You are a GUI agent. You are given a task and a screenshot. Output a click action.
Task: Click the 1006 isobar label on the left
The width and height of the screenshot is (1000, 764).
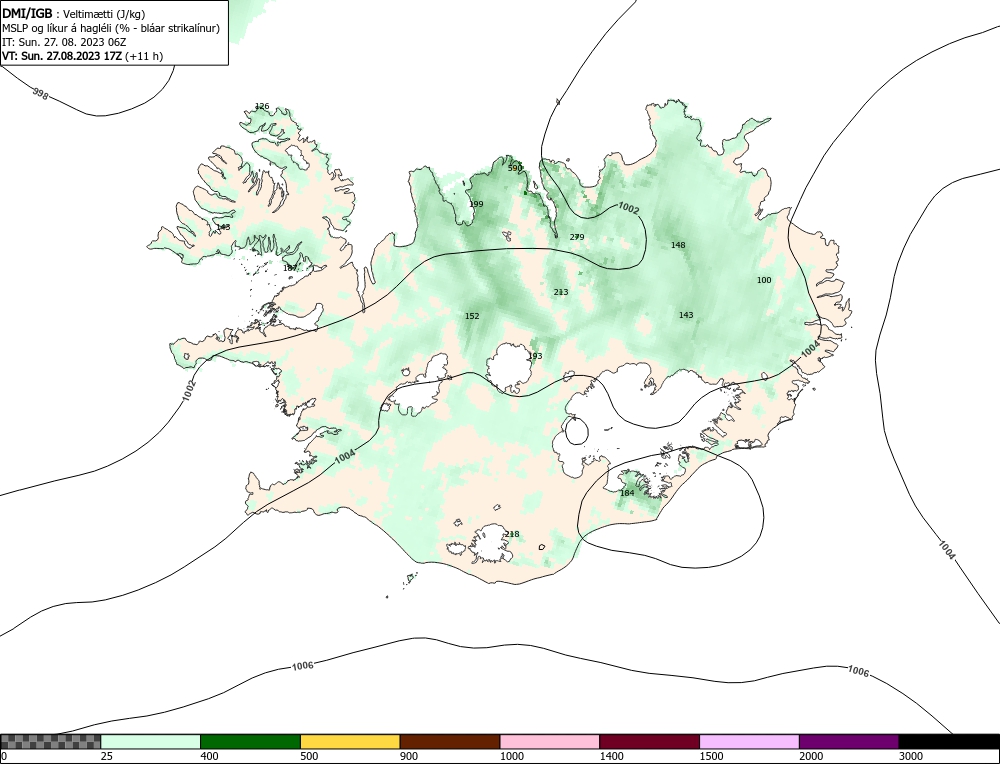[x=302, y=666]
